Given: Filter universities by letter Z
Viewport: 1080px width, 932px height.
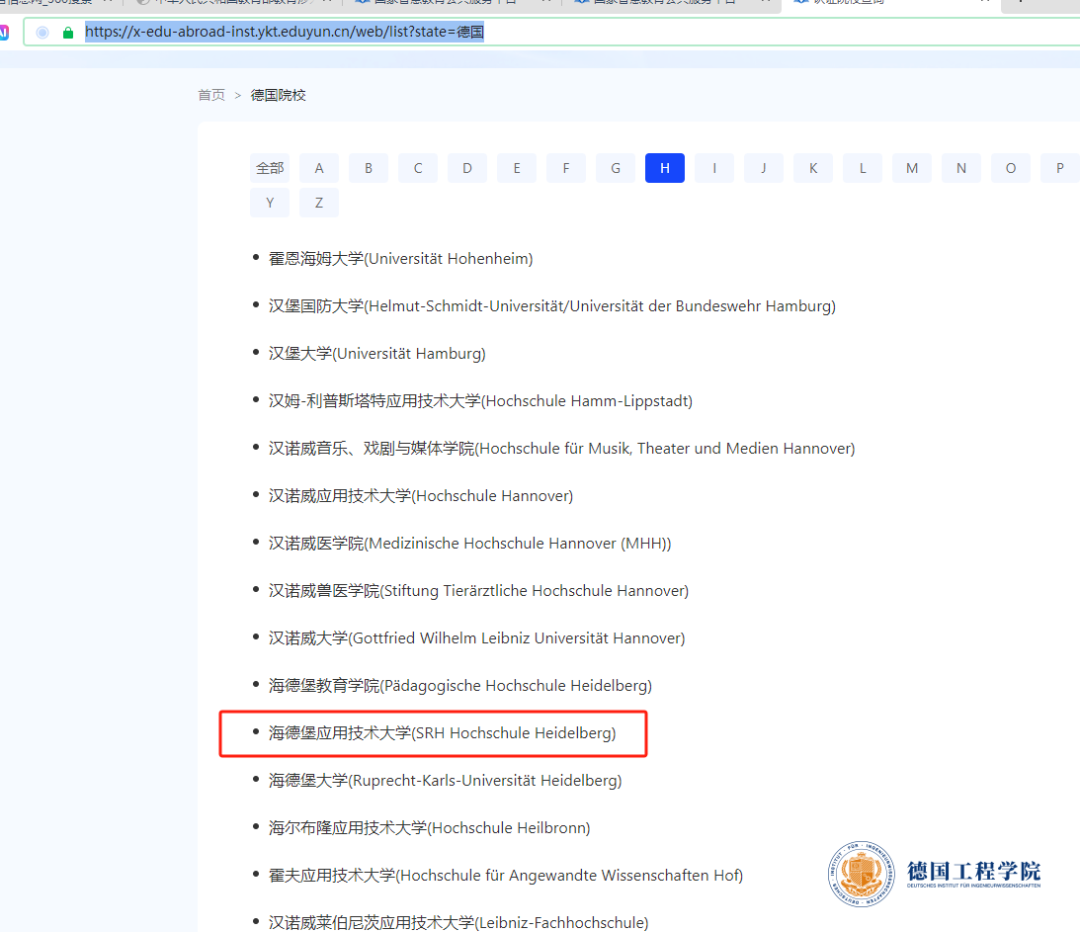Looking at the screenshot, I should click(x=319, y=203).
